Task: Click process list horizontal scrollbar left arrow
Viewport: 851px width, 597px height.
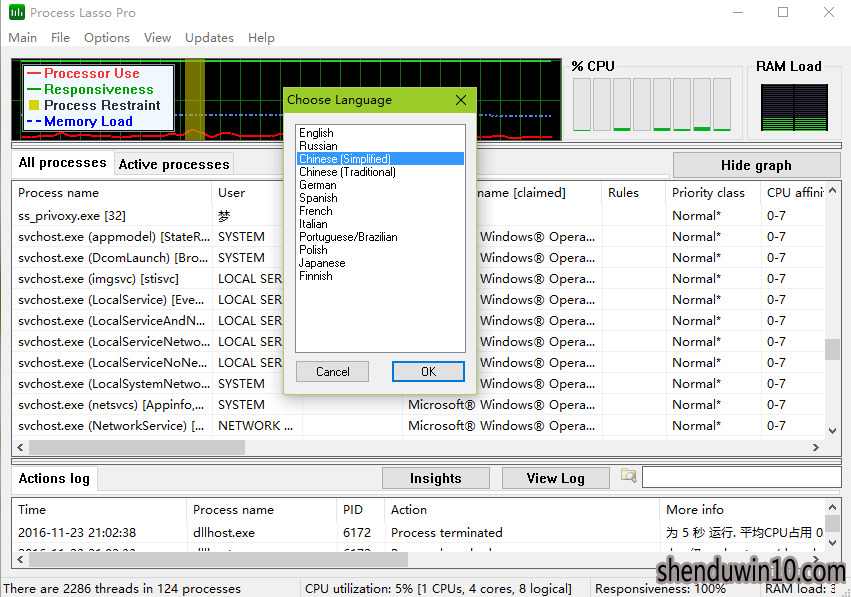Action: [21, 447]
